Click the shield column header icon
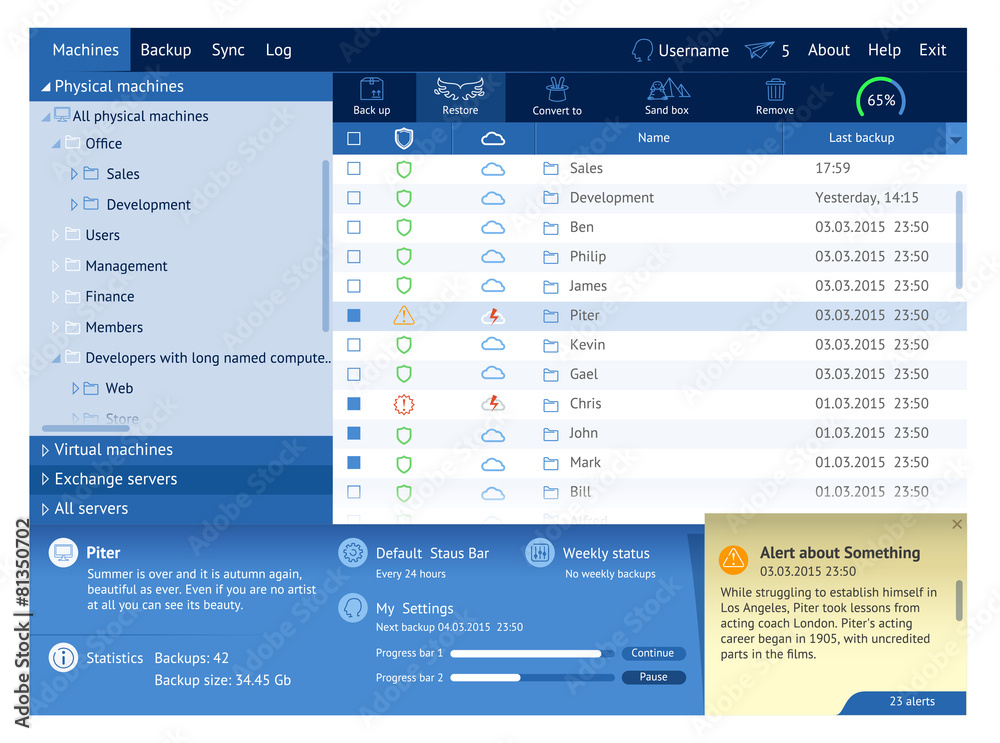The image size is (1000, 743). click(404, 138)
